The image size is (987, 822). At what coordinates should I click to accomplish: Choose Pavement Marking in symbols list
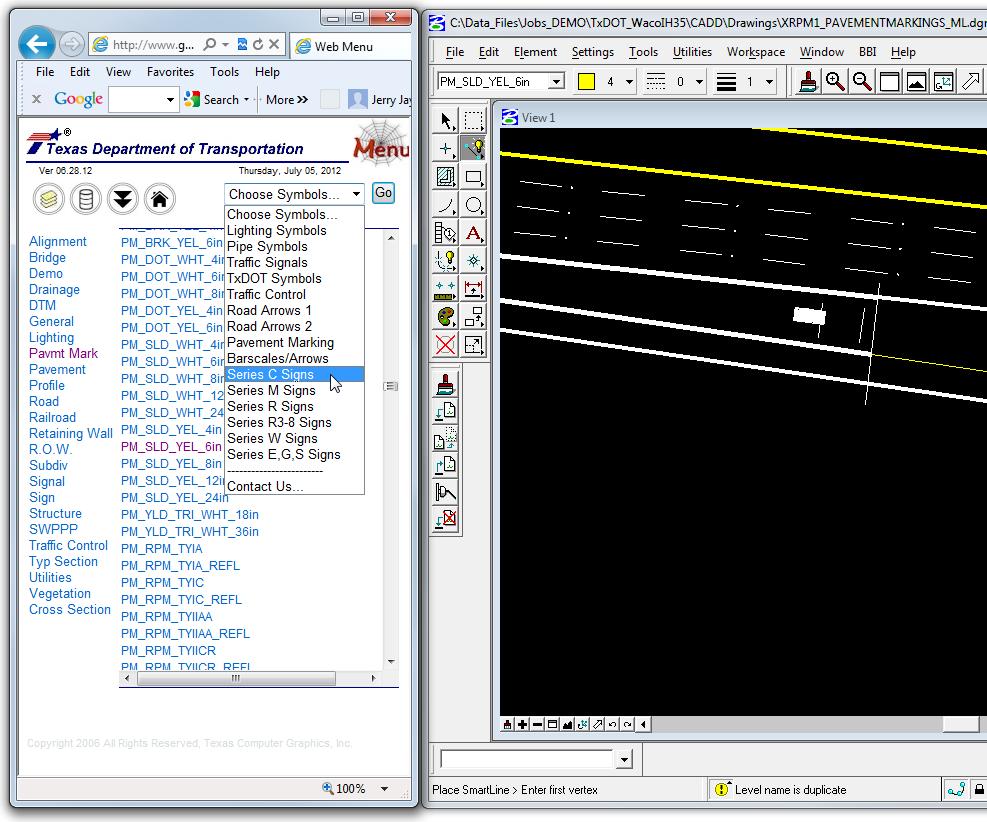point(280,342)
